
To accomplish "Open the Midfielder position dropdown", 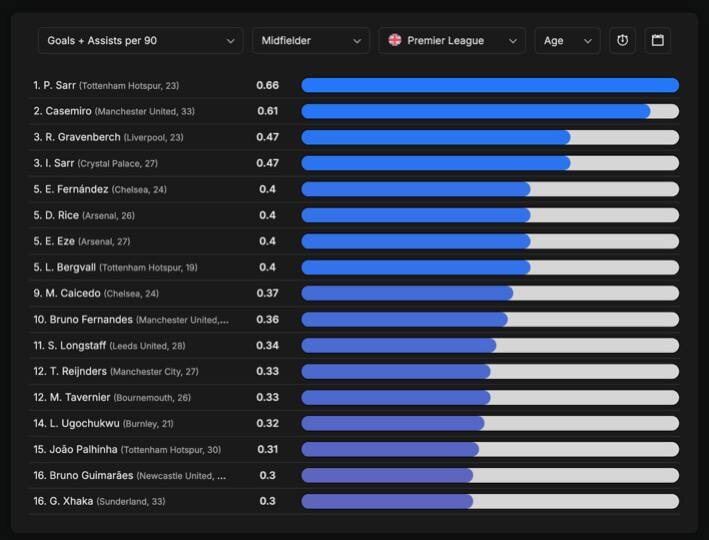I will coord(311,41).
